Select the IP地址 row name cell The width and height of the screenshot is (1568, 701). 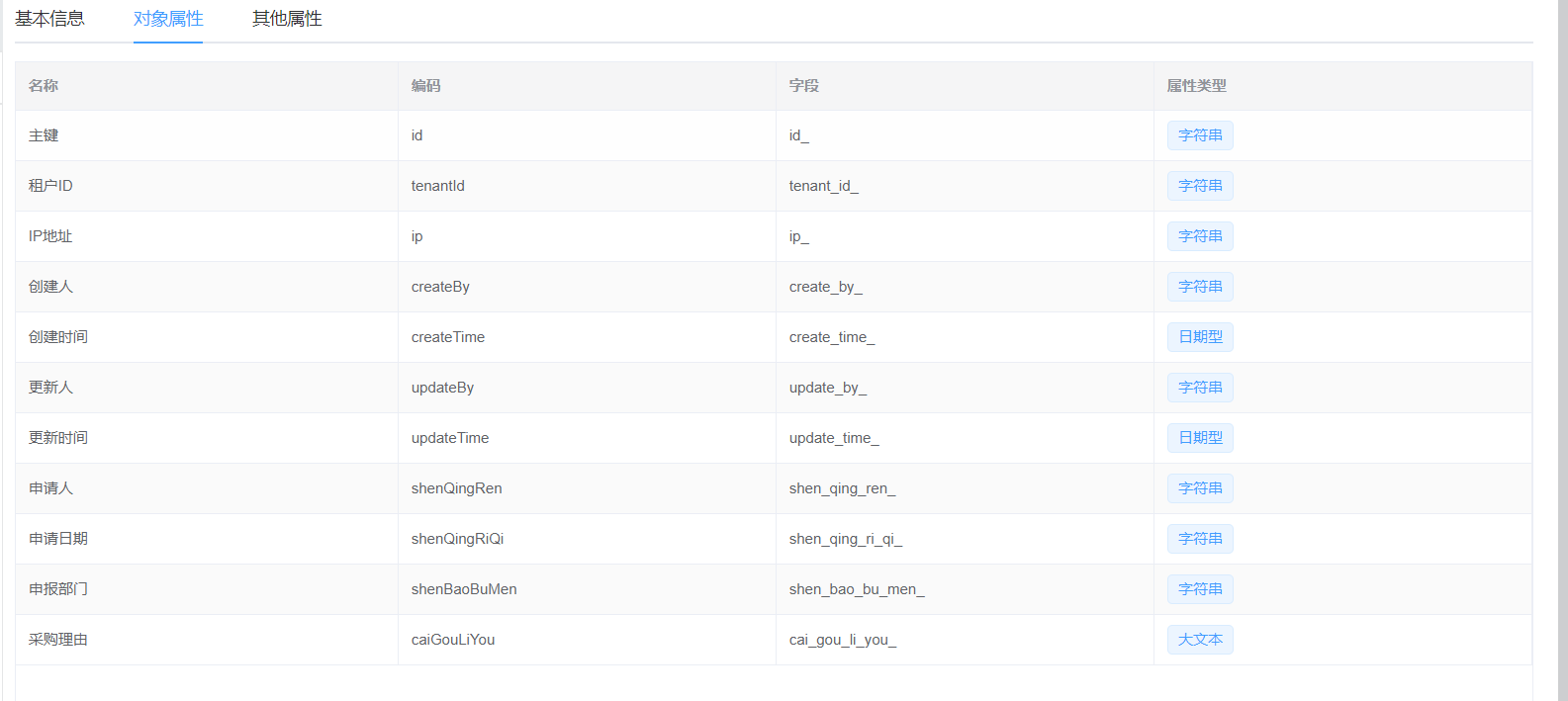click(x=50, y=236)
